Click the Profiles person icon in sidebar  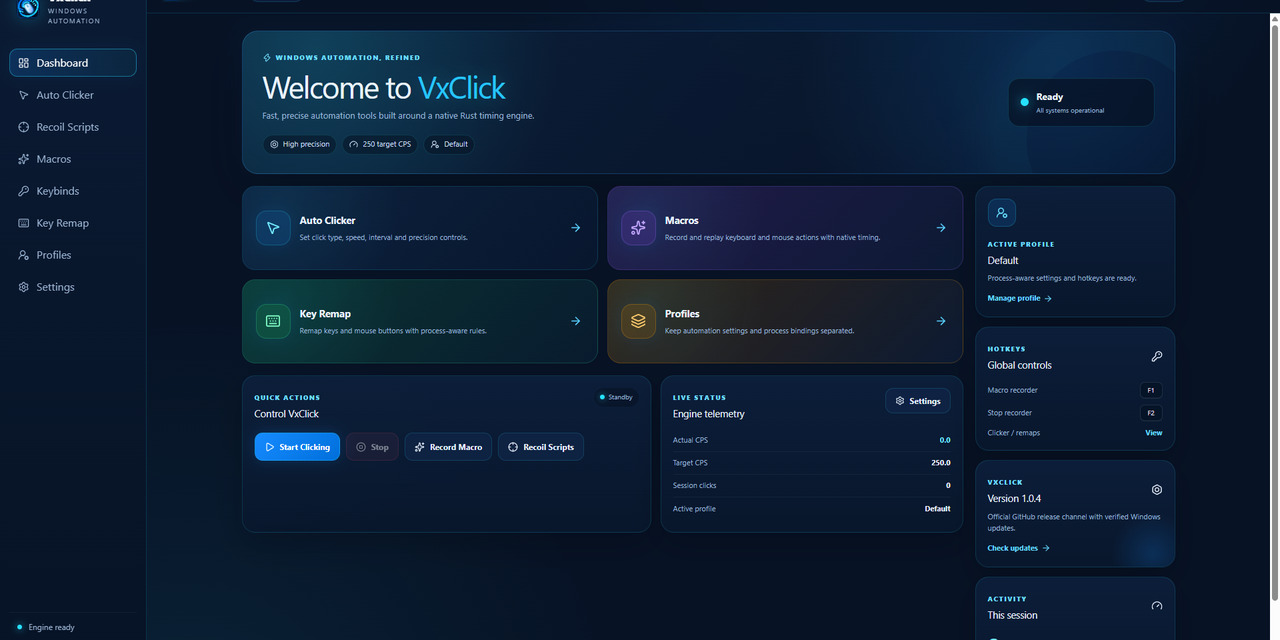point(24,255)
